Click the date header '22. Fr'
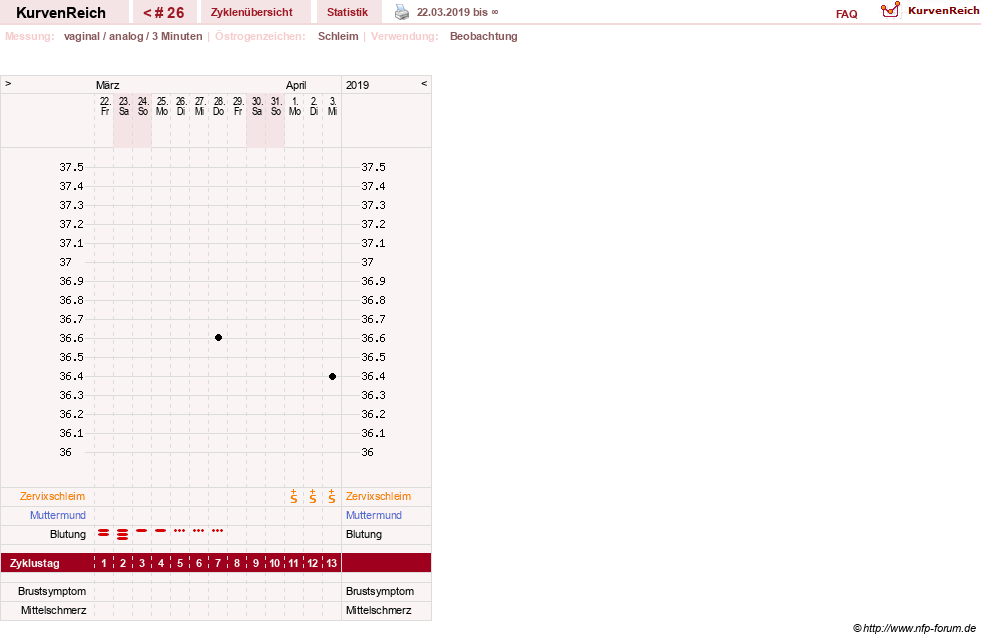981x640 pixels. 105,106
